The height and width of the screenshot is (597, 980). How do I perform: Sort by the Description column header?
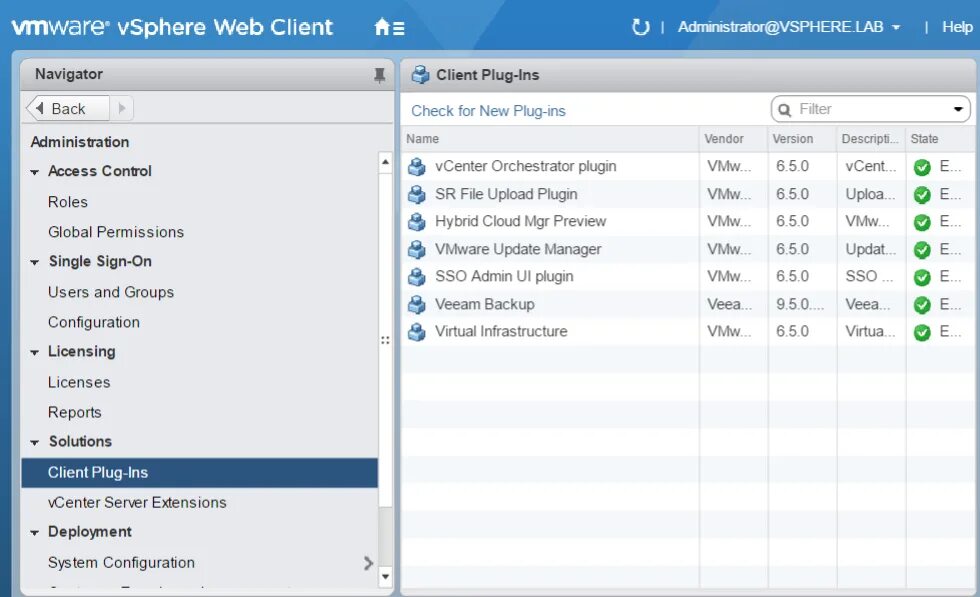pos(871,139)
